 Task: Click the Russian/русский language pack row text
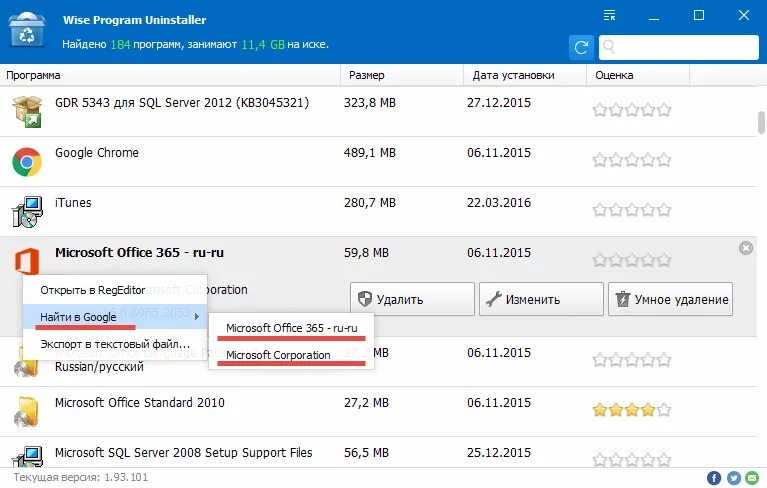pos(99,367)
